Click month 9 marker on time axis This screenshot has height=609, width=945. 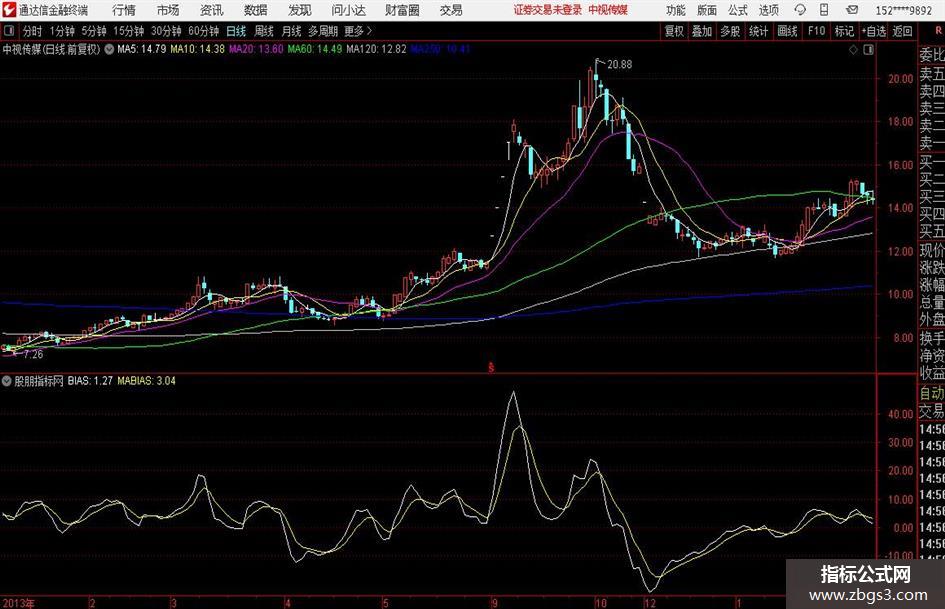point(494,603)
